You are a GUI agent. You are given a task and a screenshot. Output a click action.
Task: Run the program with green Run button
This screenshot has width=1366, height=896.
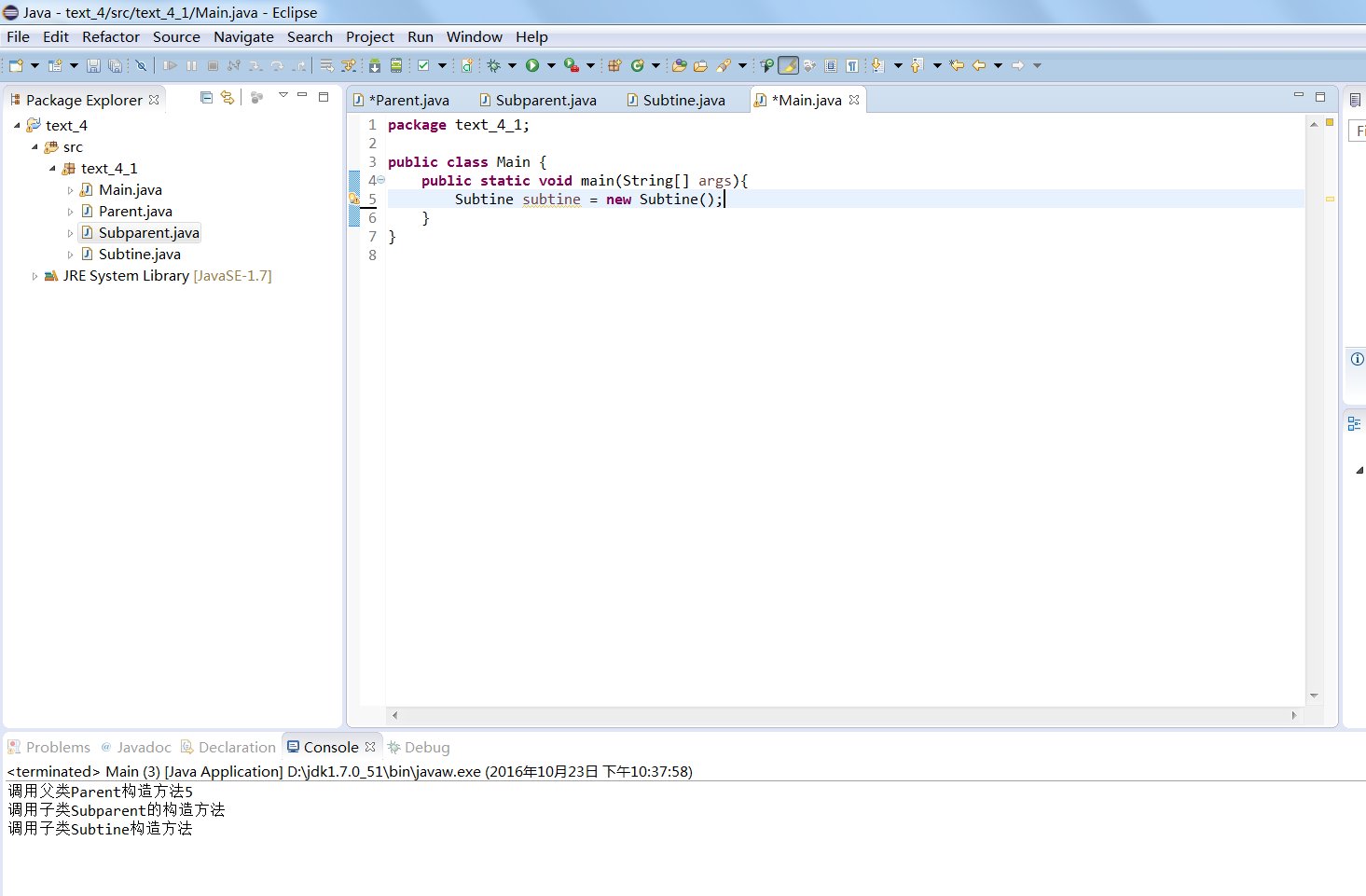tap(532, 65)
